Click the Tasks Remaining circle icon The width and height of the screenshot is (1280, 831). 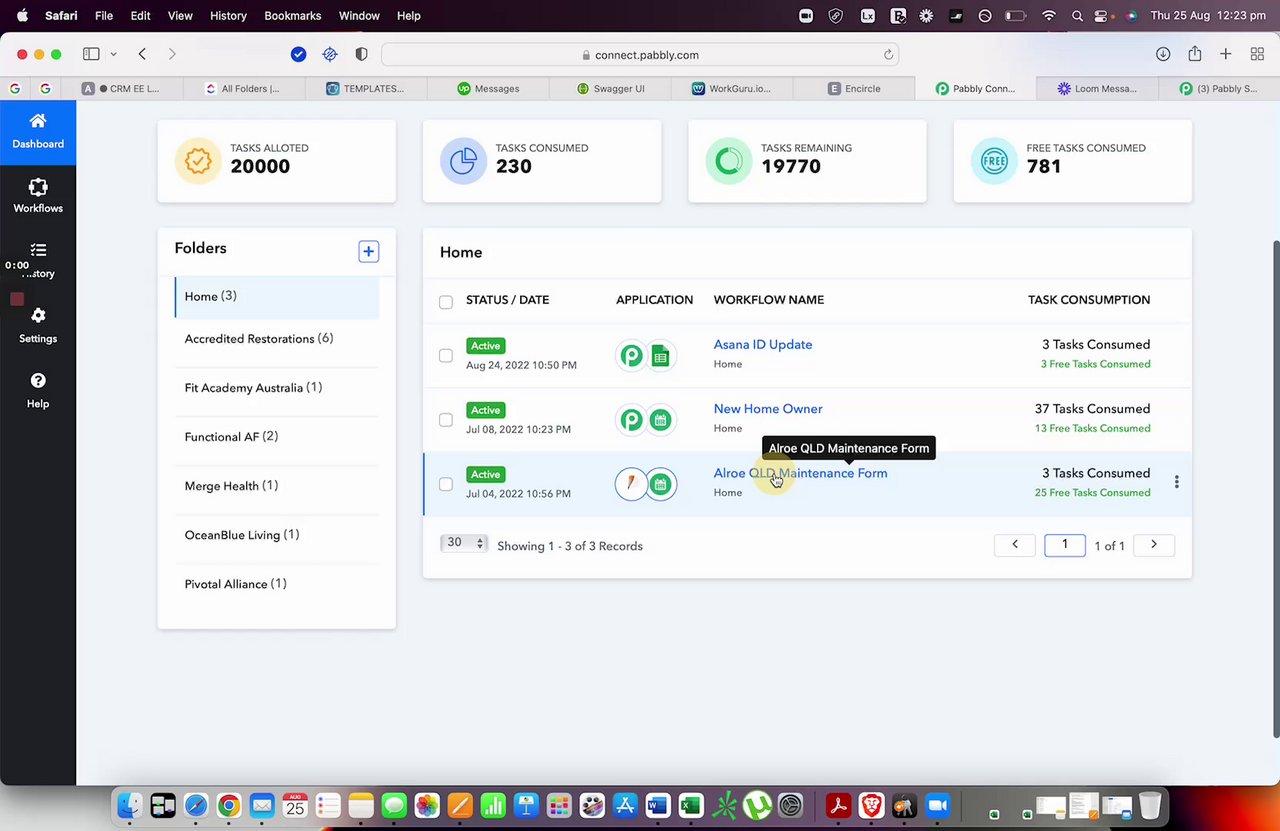(x=729, y=161)
